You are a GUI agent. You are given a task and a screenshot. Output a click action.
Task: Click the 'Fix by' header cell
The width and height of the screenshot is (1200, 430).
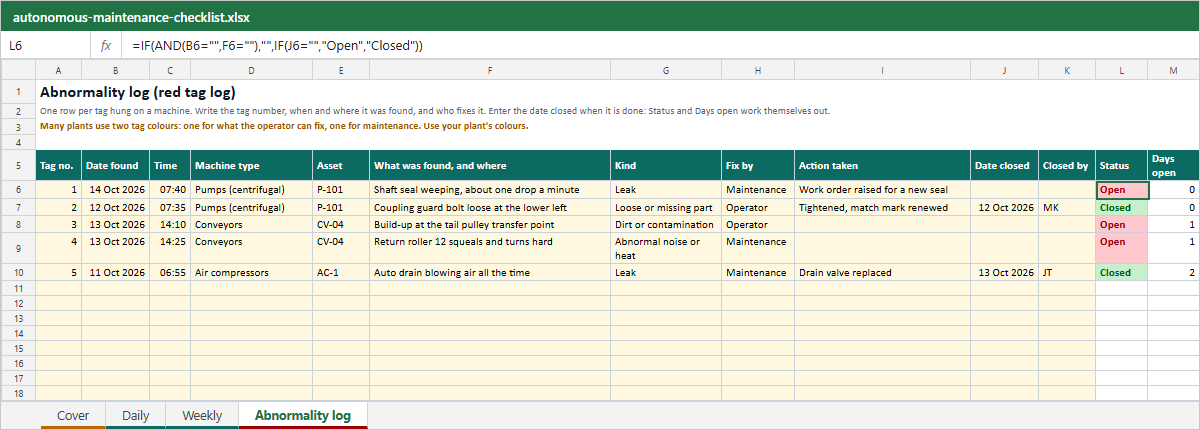click(x=758, y=165)
